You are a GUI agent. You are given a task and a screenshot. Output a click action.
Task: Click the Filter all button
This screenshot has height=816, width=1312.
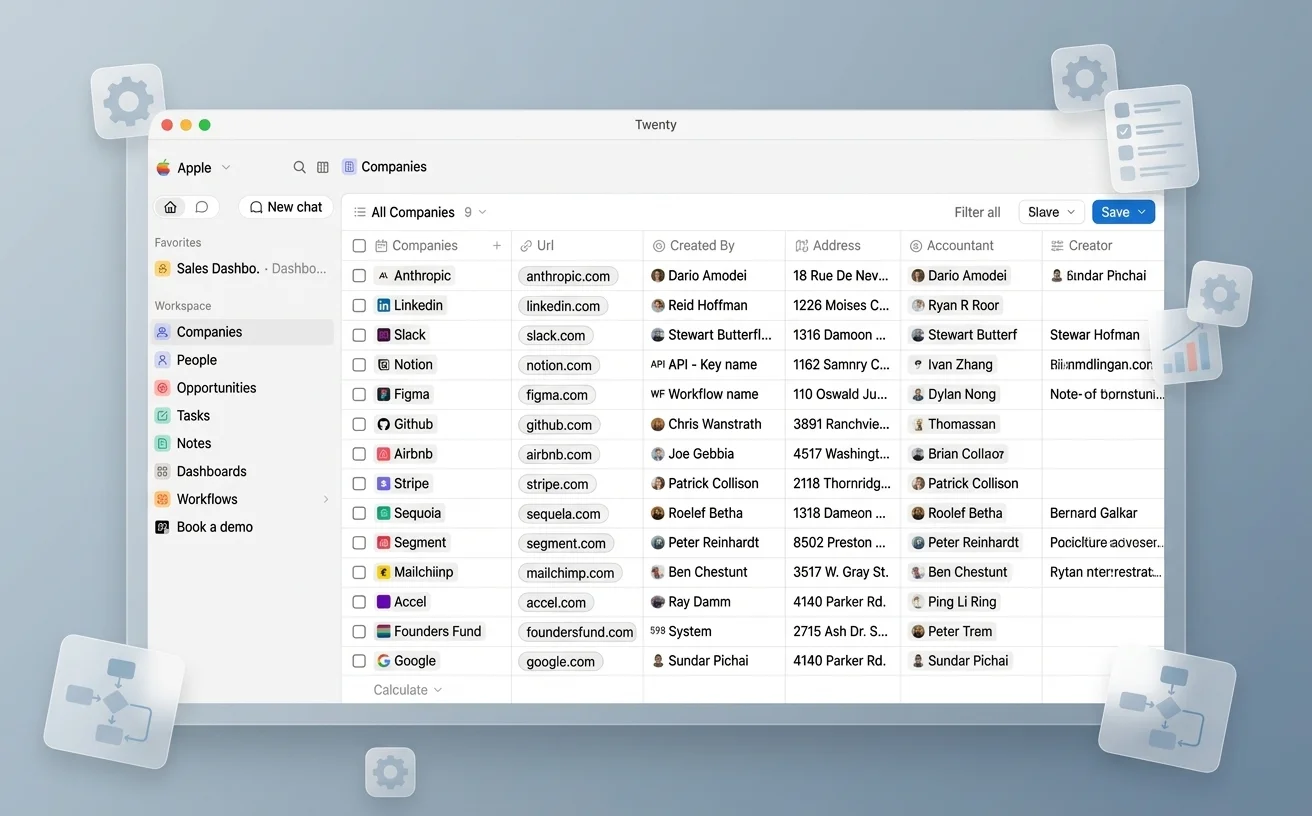point(977,212)
